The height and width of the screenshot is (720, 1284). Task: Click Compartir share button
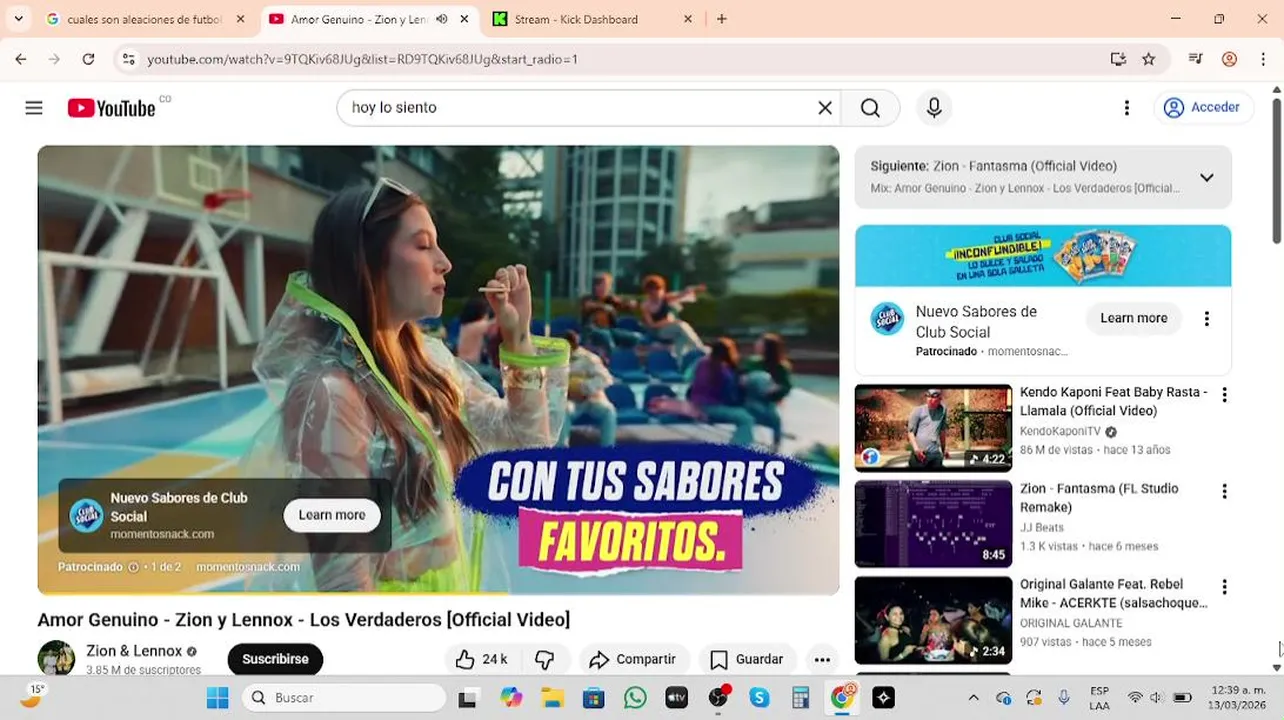coord(632,659)
